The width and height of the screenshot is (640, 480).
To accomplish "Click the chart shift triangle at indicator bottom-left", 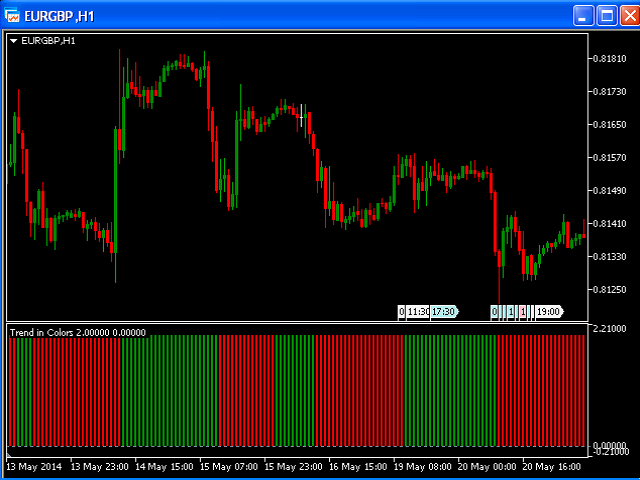I will [x=9, y=454].
